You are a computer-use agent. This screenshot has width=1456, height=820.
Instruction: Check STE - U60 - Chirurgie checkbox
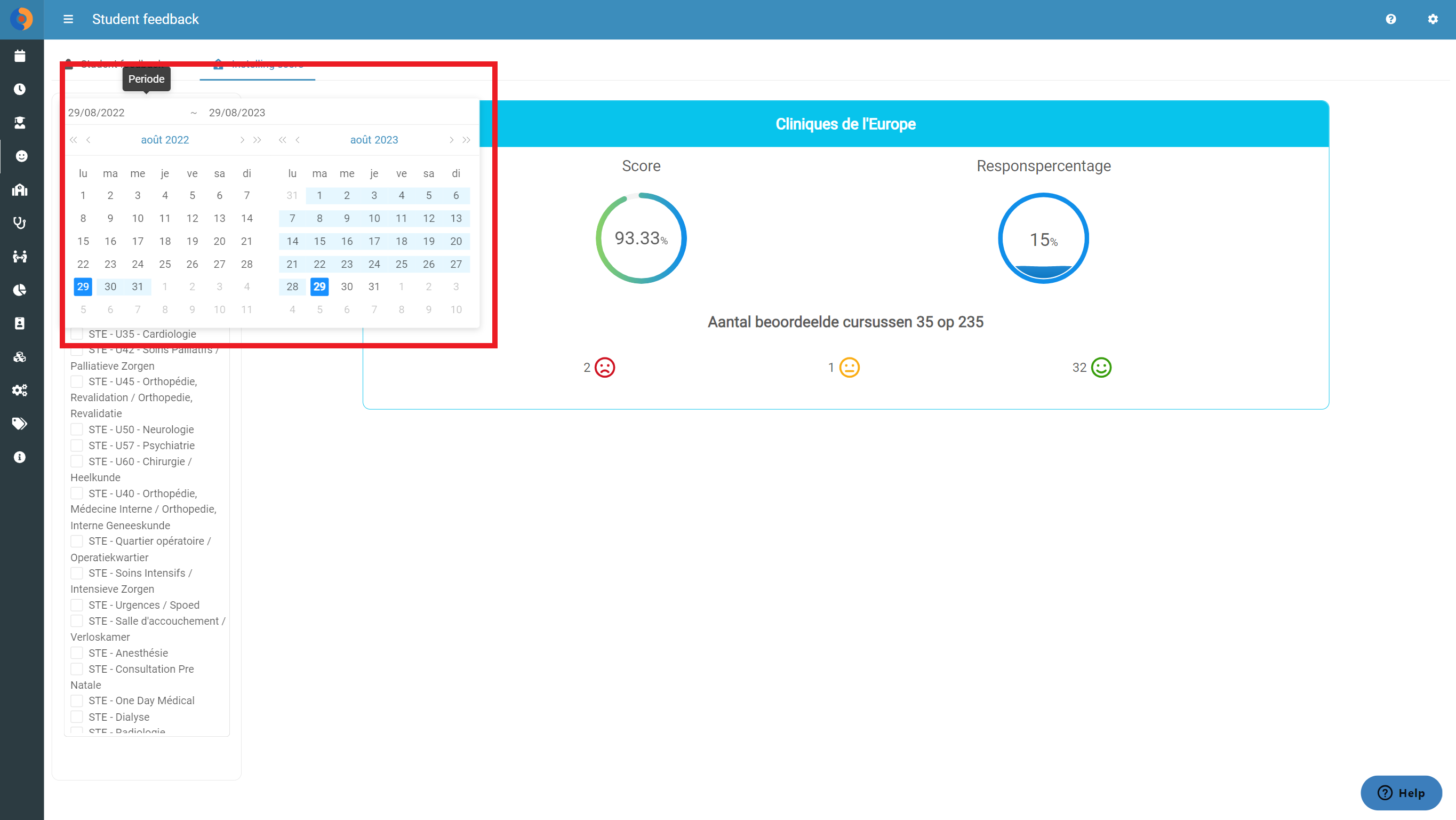point(77,461)
